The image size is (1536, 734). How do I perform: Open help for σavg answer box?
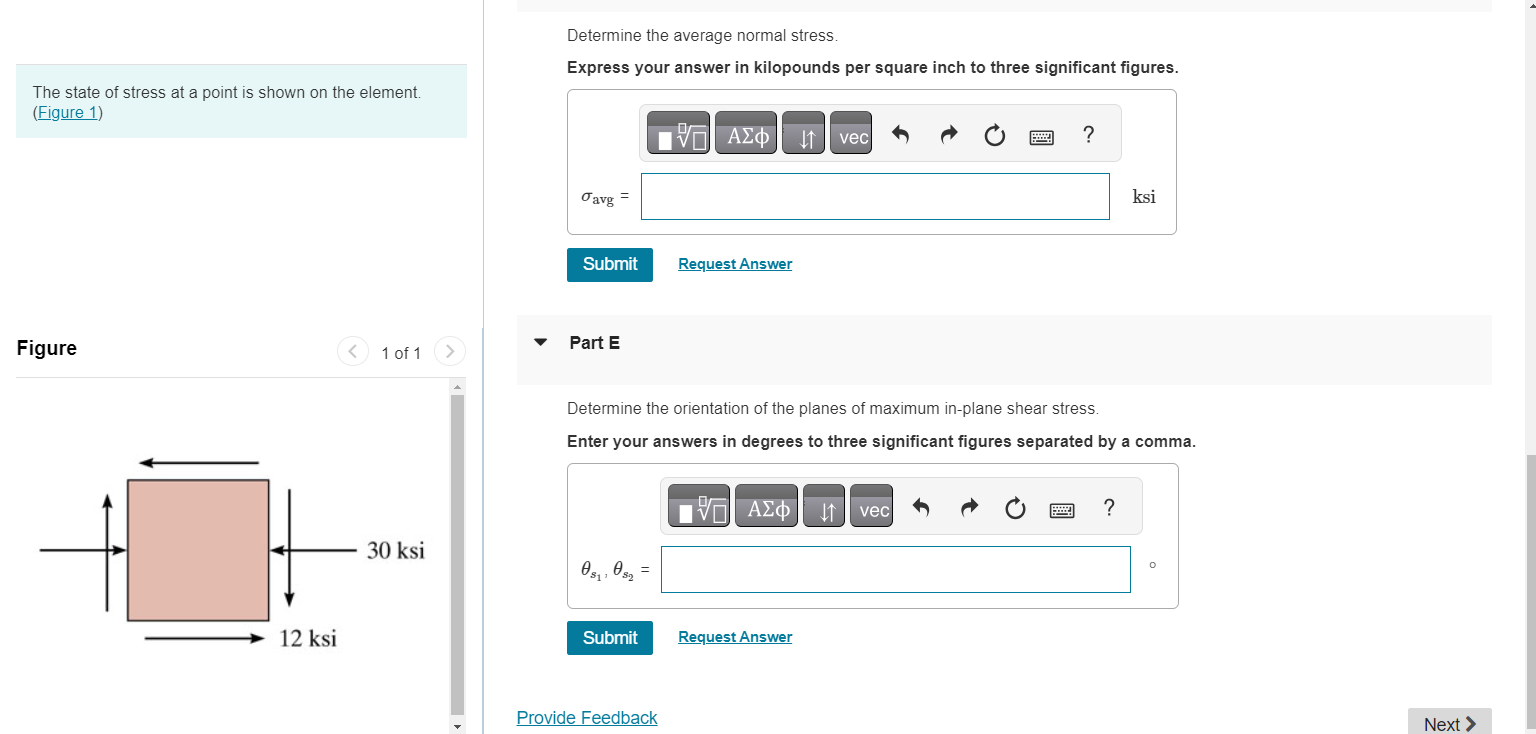pos(1089,133)
